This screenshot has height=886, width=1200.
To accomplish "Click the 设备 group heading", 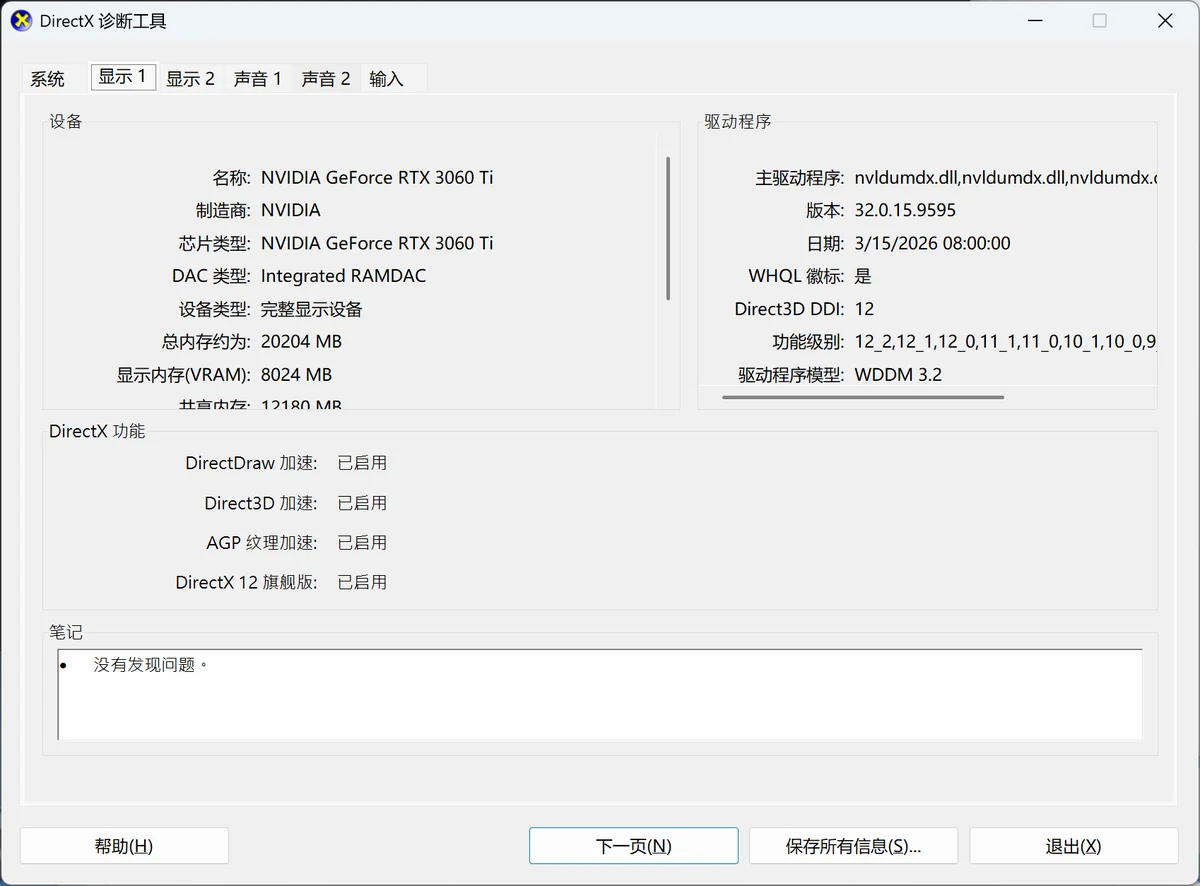I will coord(66,122).
